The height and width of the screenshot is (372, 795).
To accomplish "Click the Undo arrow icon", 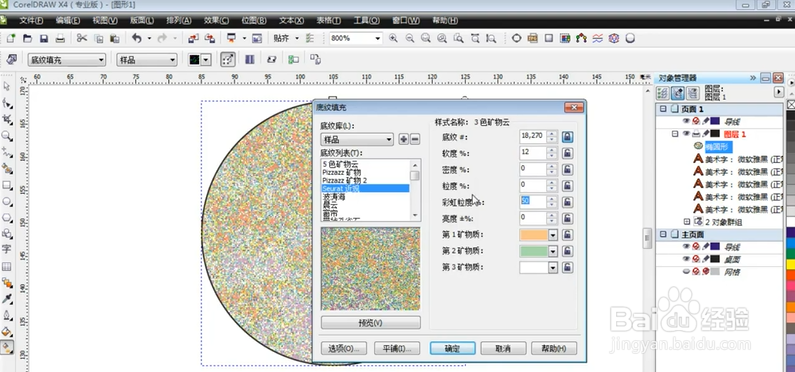I will click(x=136, y=39).
